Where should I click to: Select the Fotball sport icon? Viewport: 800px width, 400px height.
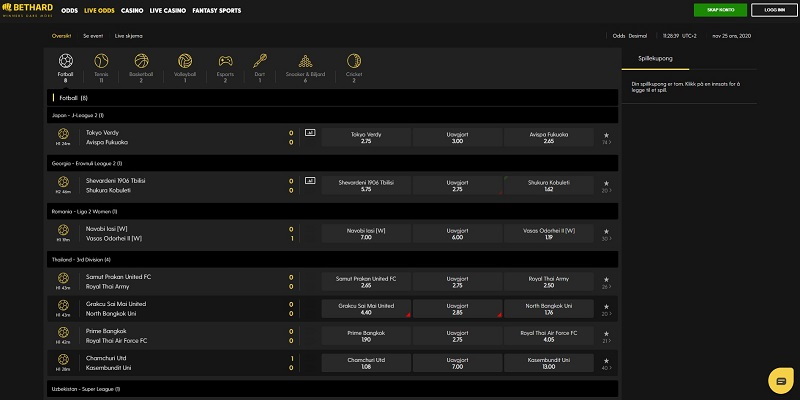65,61
